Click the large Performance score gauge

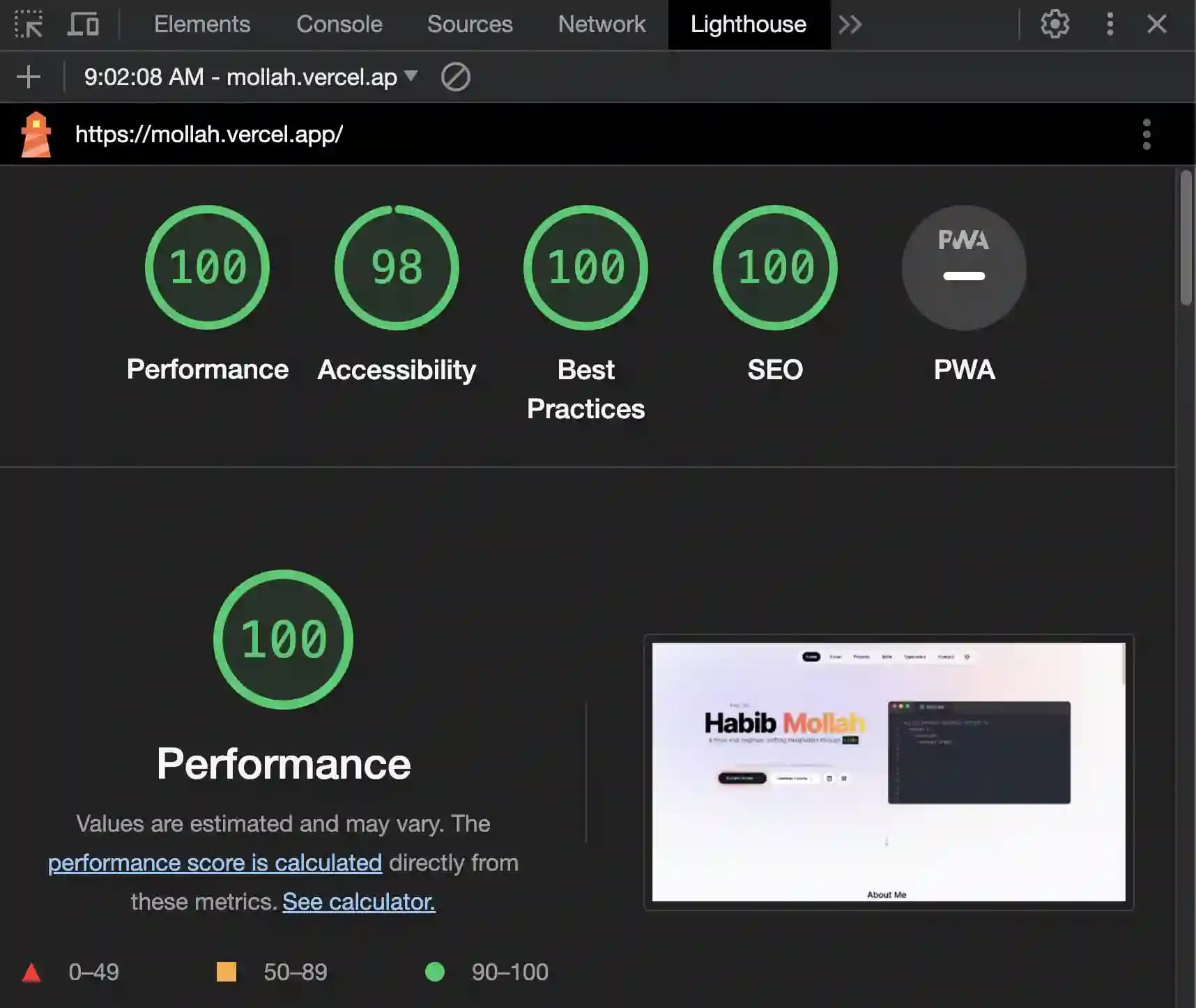[x=284, y=639]
